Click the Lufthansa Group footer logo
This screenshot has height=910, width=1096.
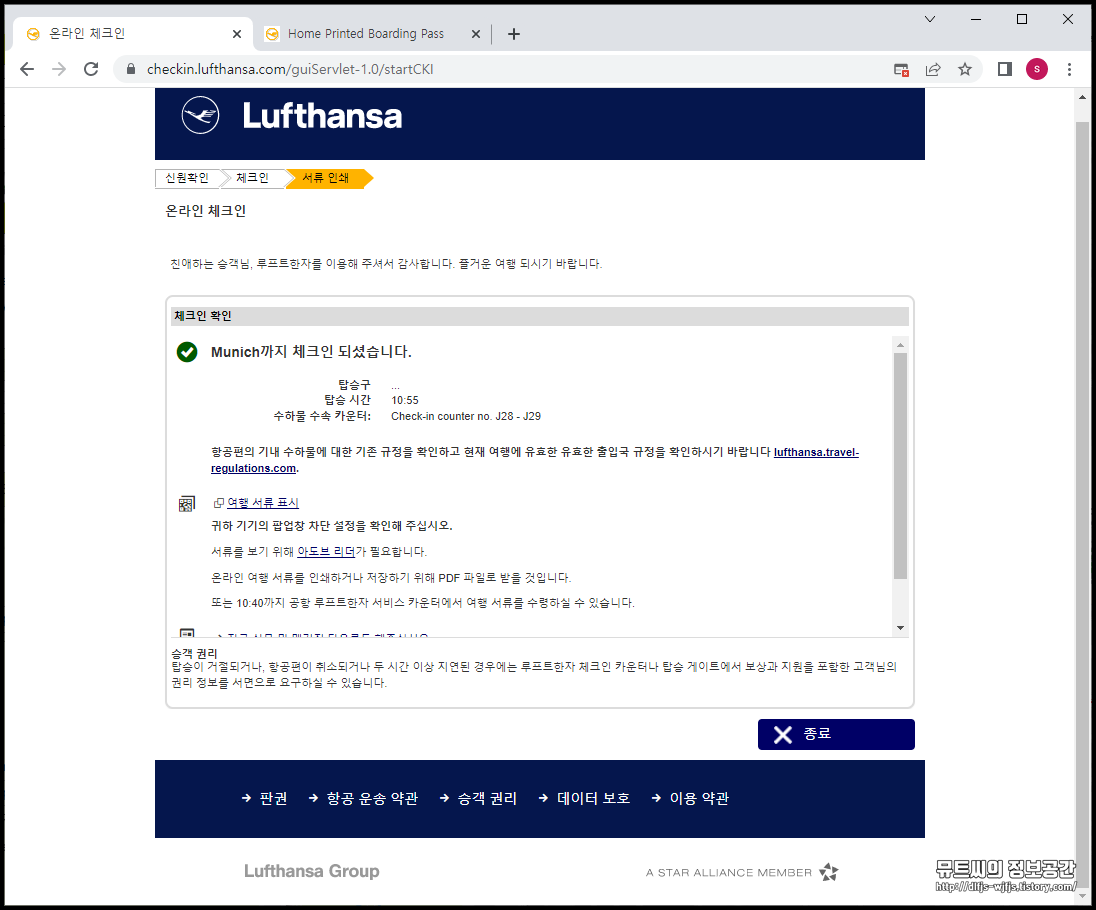tap(312, 872)
